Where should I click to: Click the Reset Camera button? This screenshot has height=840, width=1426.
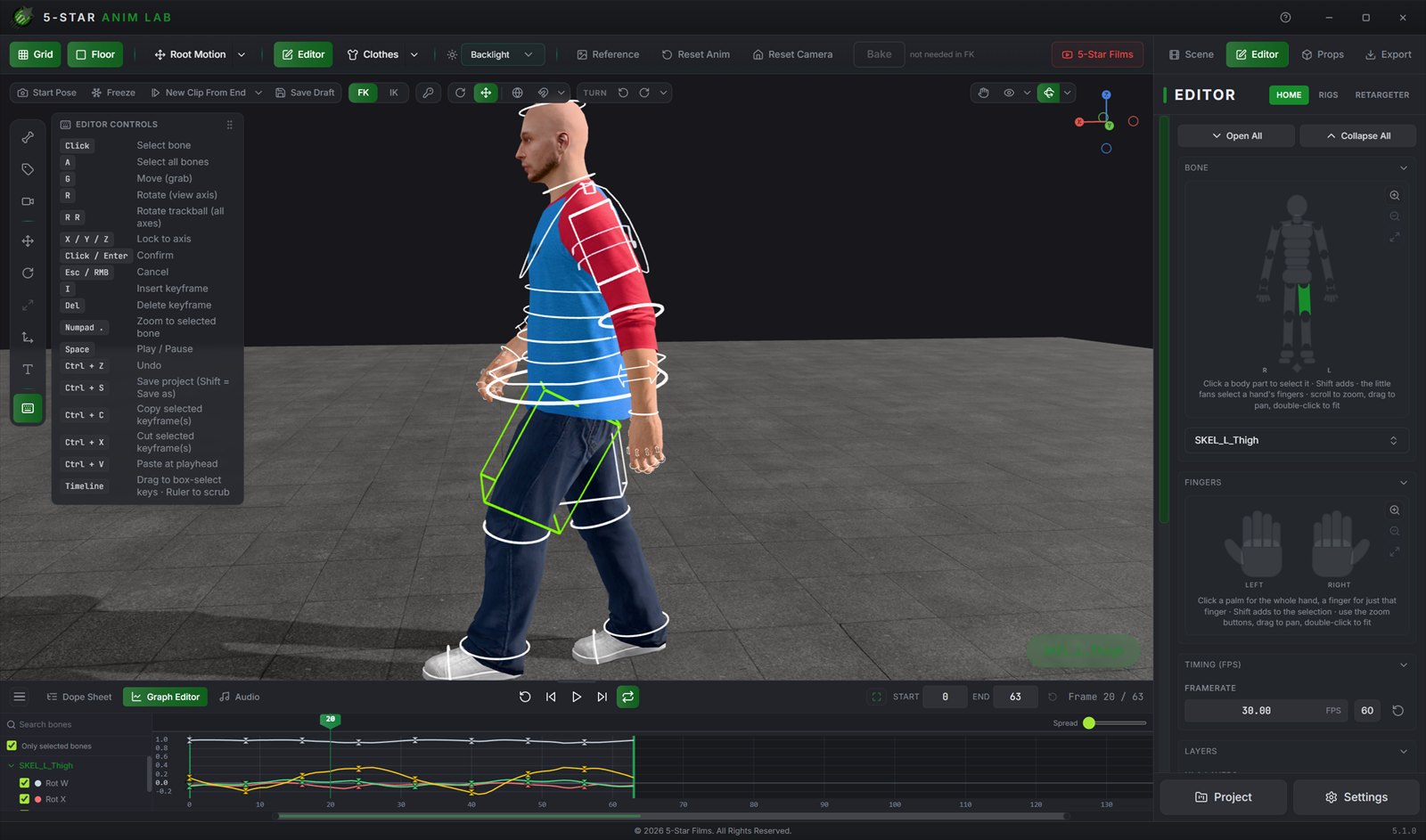(792, 54)
